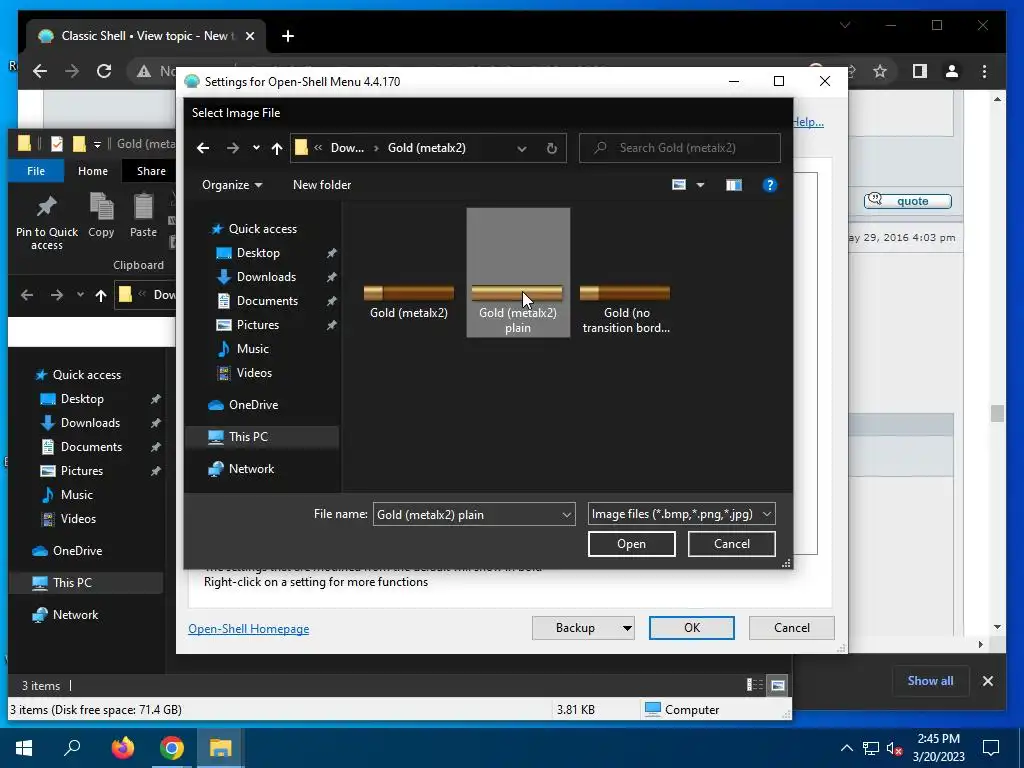Click the Backup button in settings

(575, 628)
